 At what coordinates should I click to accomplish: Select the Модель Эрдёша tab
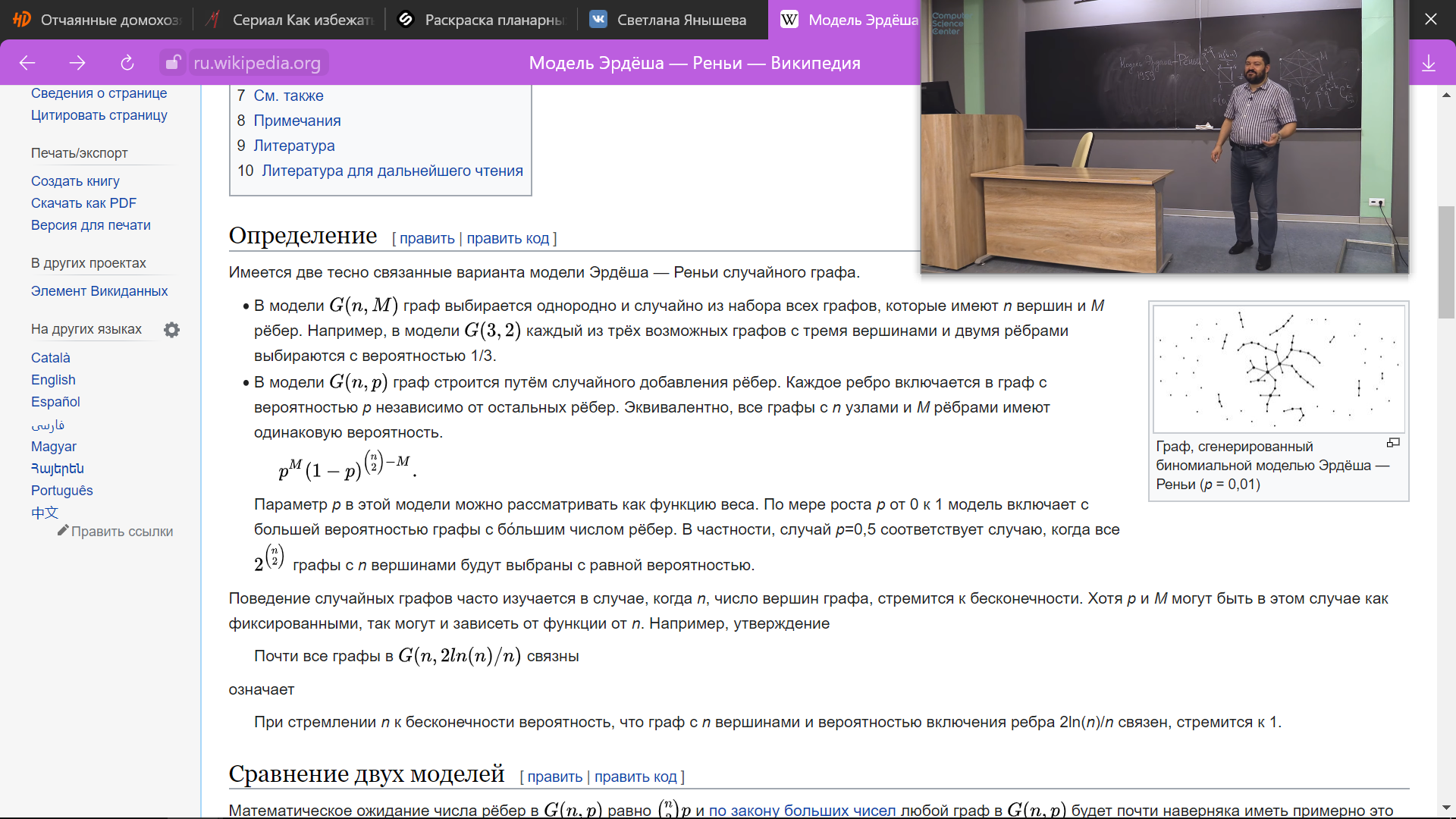click(x=845, y=20)
